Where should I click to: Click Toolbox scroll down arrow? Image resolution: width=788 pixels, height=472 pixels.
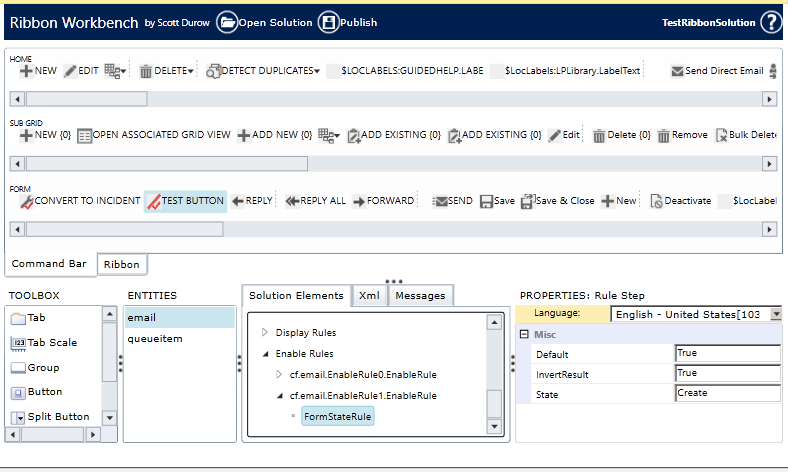[x=110, y=417]
